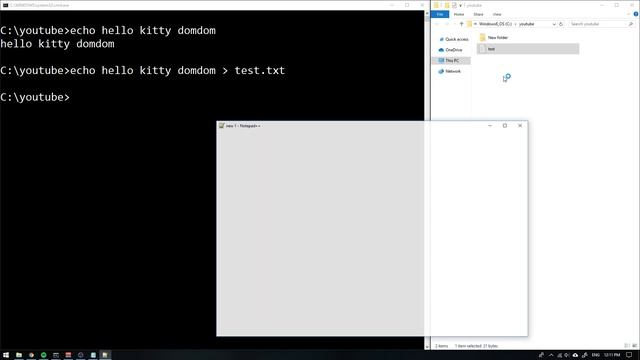Open File Explorer from the taskbar
The height and width of the screenshot is (360, 640).
19,355
